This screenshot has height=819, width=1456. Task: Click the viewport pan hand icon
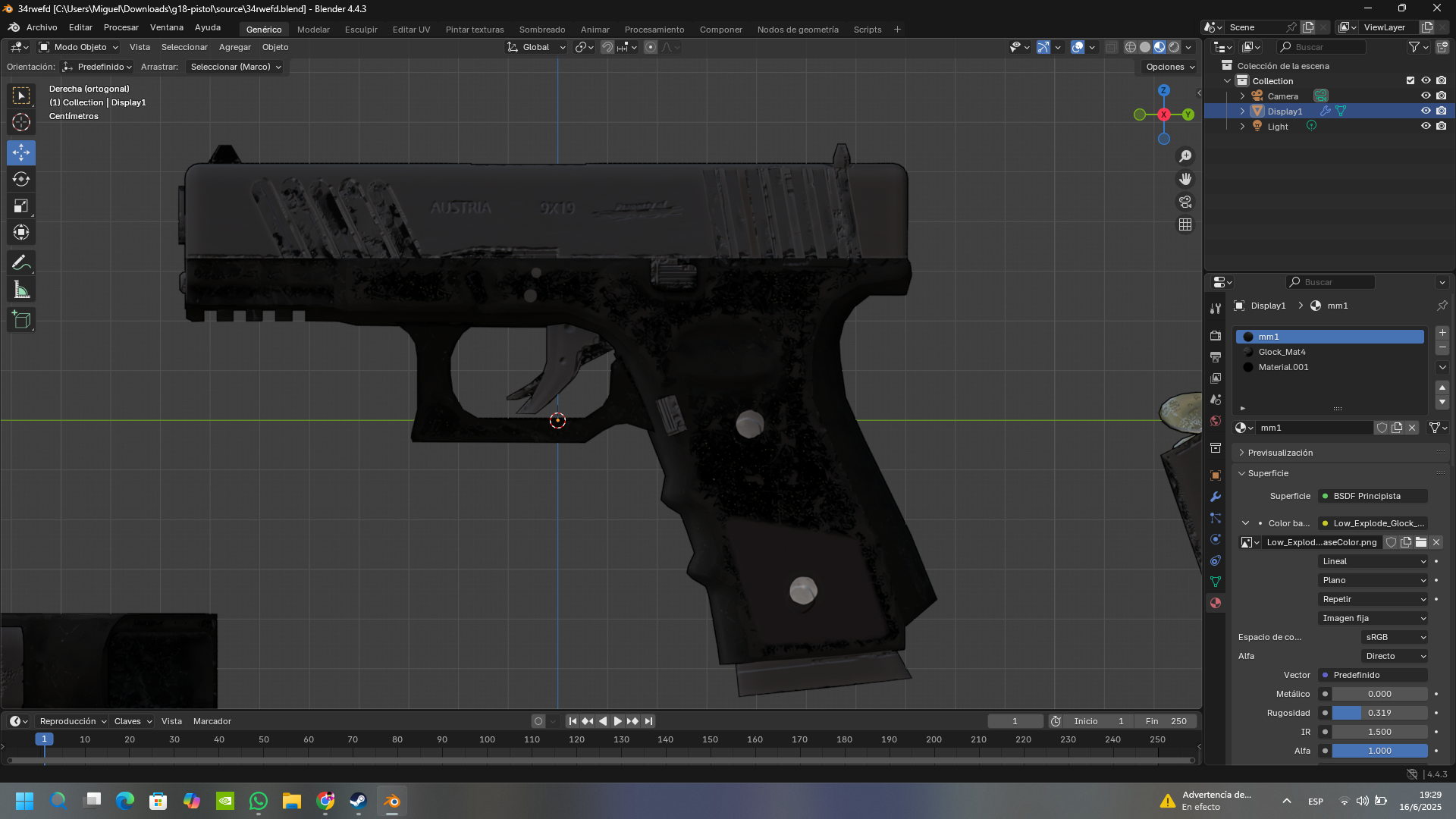(x=1185, y=179)
